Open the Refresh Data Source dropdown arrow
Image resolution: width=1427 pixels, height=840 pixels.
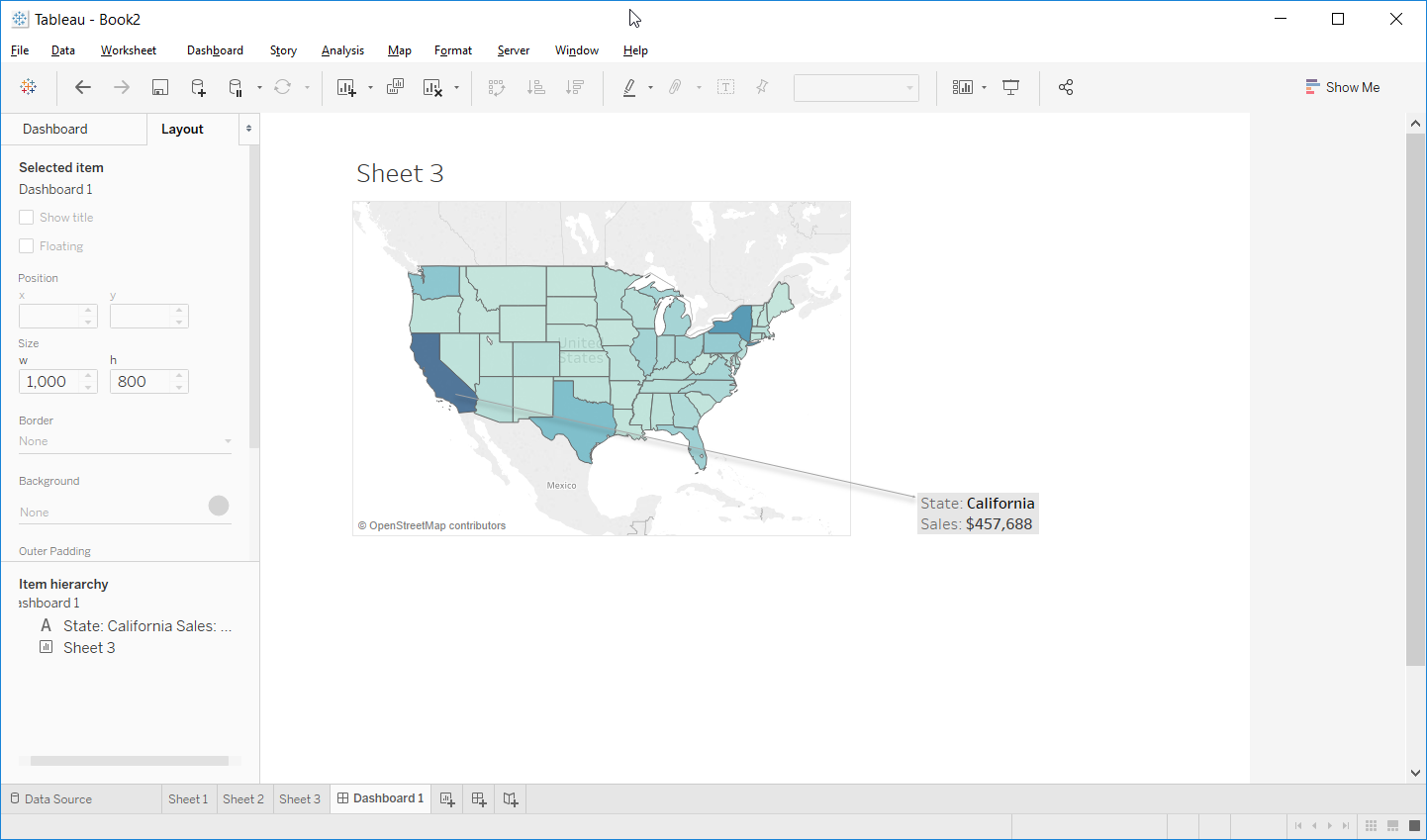tap(306, 87)
